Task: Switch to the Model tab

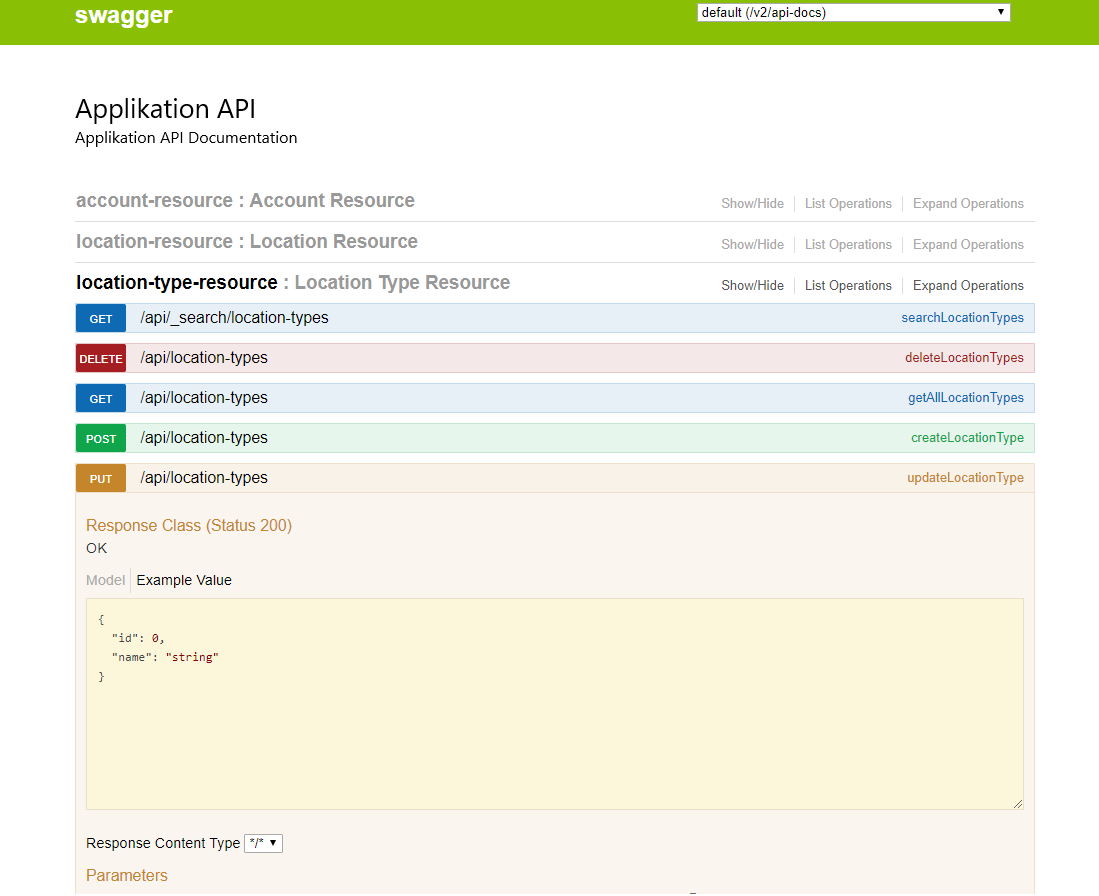Action: click(x=105, y=580)
